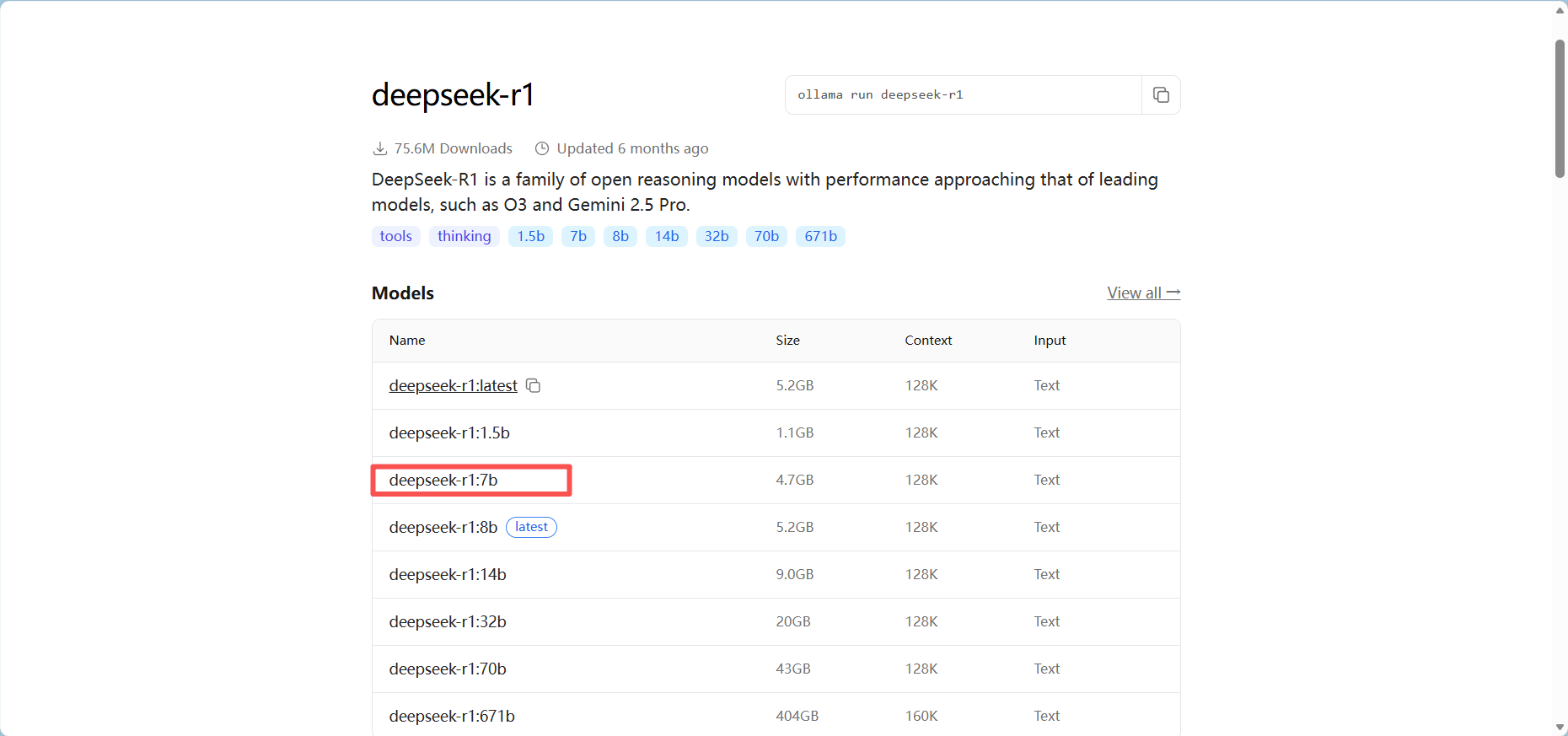Open the deepseek-r1:7b model
Viewport: 1568px width, 736px height.
point(443,480)
